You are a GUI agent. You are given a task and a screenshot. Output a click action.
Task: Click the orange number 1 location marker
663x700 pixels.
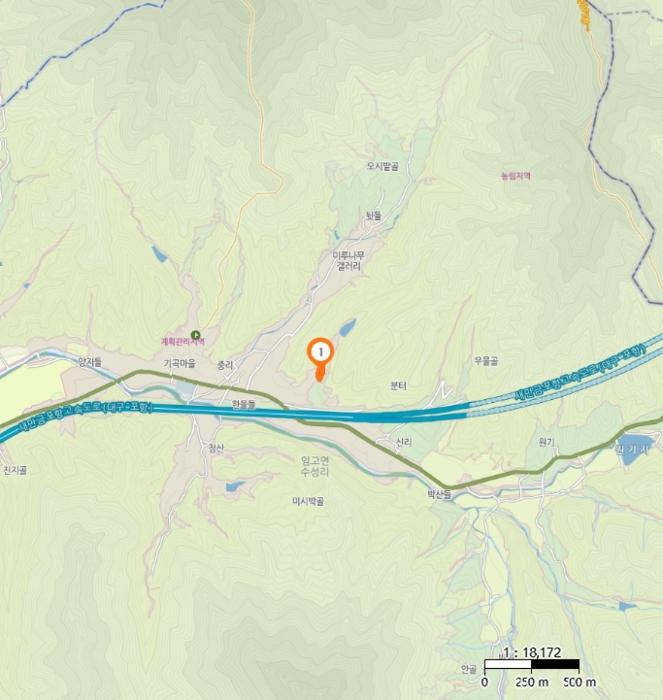click(x=321, y=358)
